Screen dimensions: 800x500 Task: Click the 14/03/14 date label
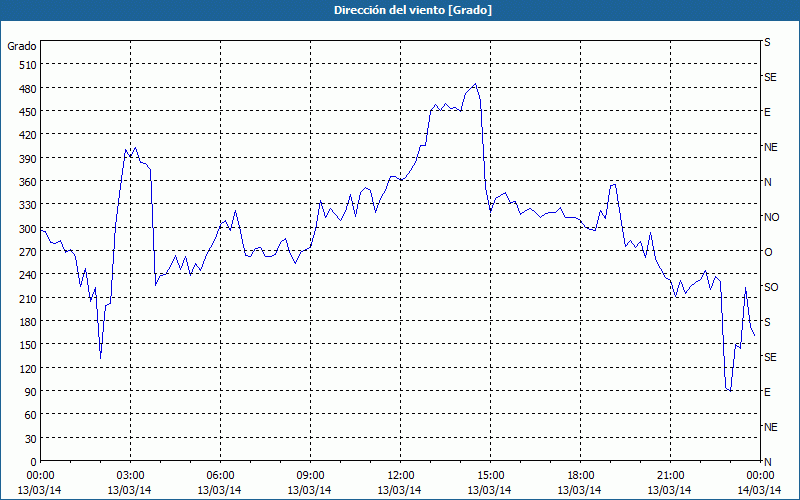[x=760, y=490]
